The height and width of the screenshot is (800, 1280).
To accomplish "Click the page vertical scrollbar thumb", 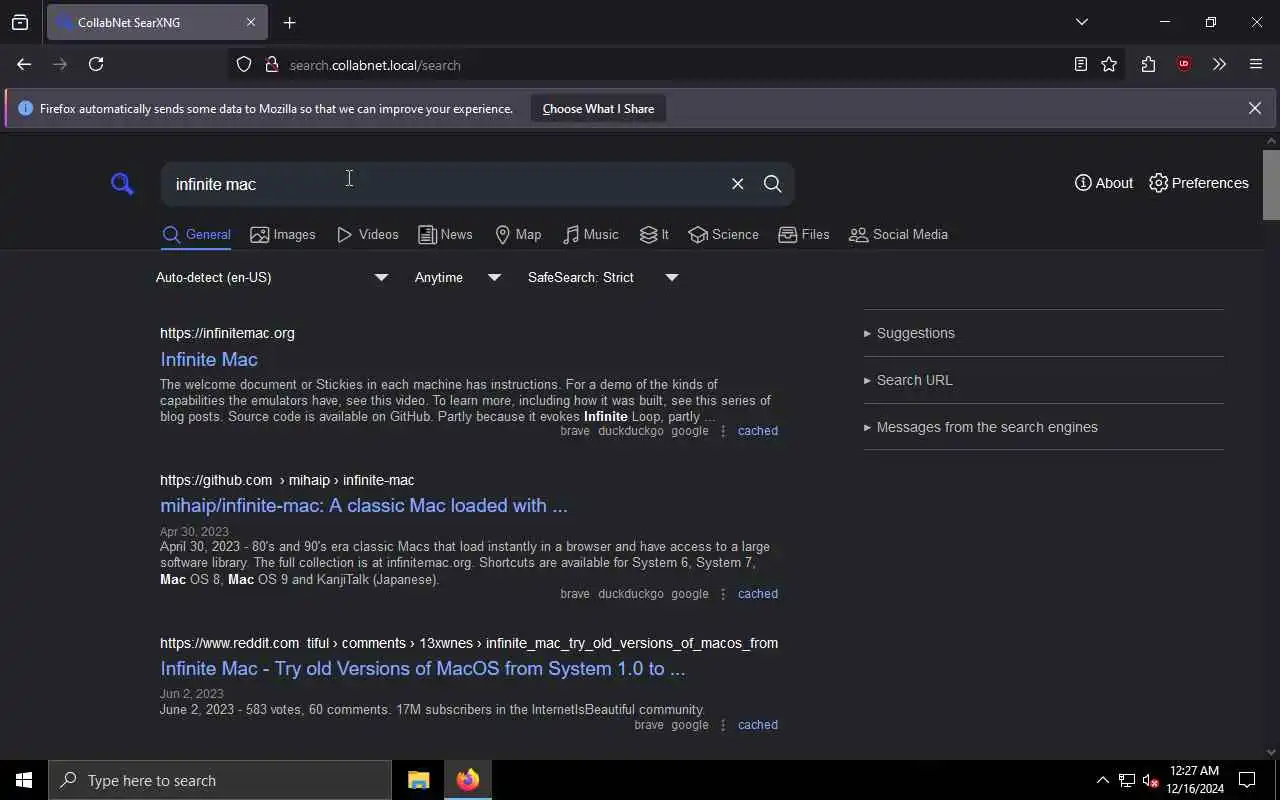I will 1271,184.
